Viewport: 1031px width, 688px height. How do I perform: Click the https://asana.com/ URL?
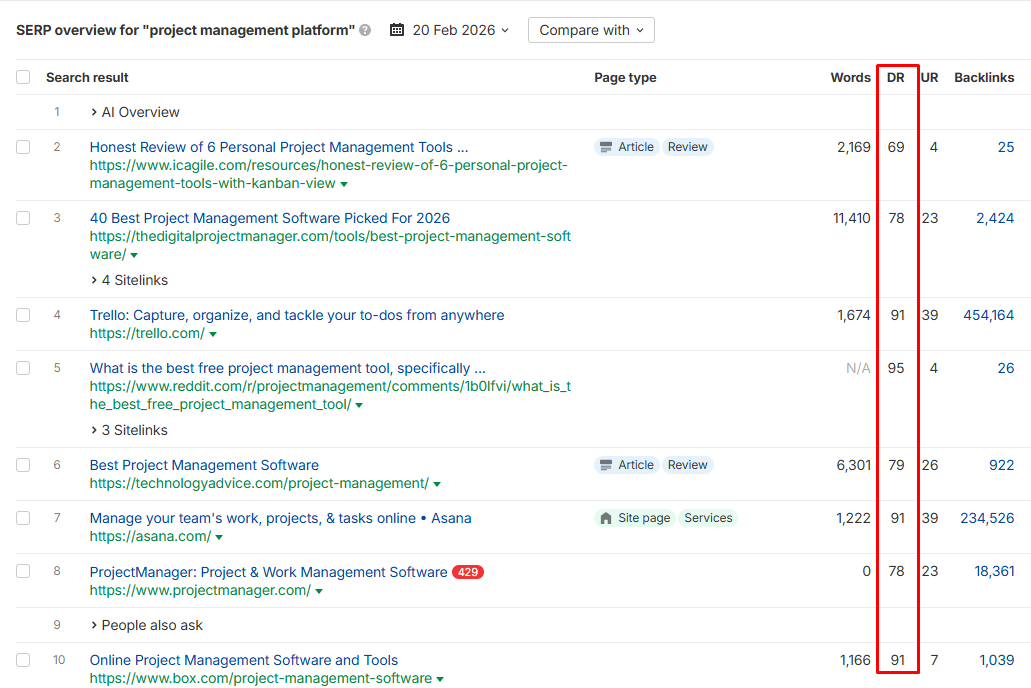[151, 537]
